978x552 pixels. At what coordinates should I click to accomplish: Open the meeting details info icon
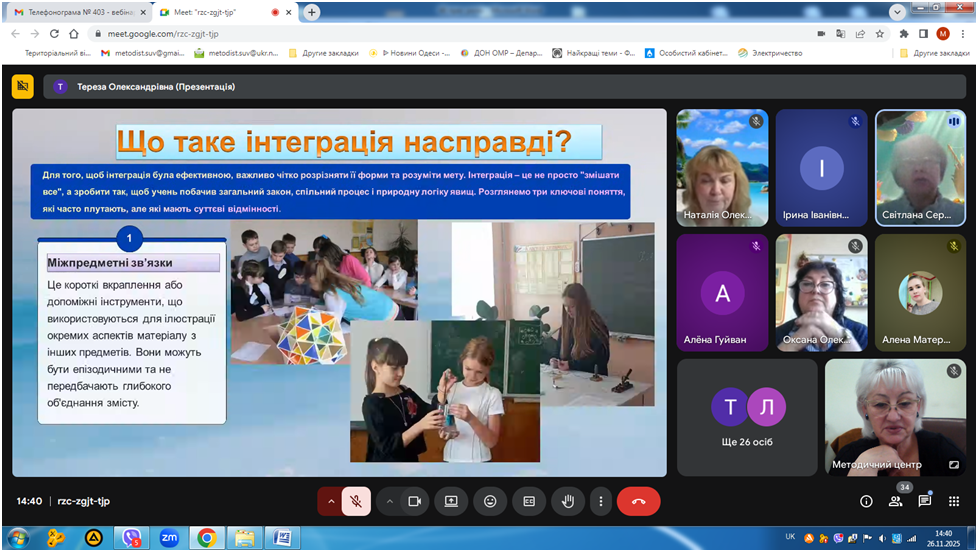tap(866, 501)
